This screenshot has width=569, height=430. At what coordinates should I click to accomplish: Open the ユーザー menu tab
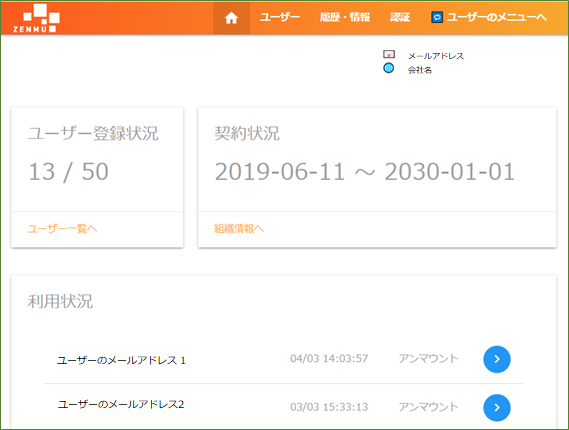click(x=280, y=17)
